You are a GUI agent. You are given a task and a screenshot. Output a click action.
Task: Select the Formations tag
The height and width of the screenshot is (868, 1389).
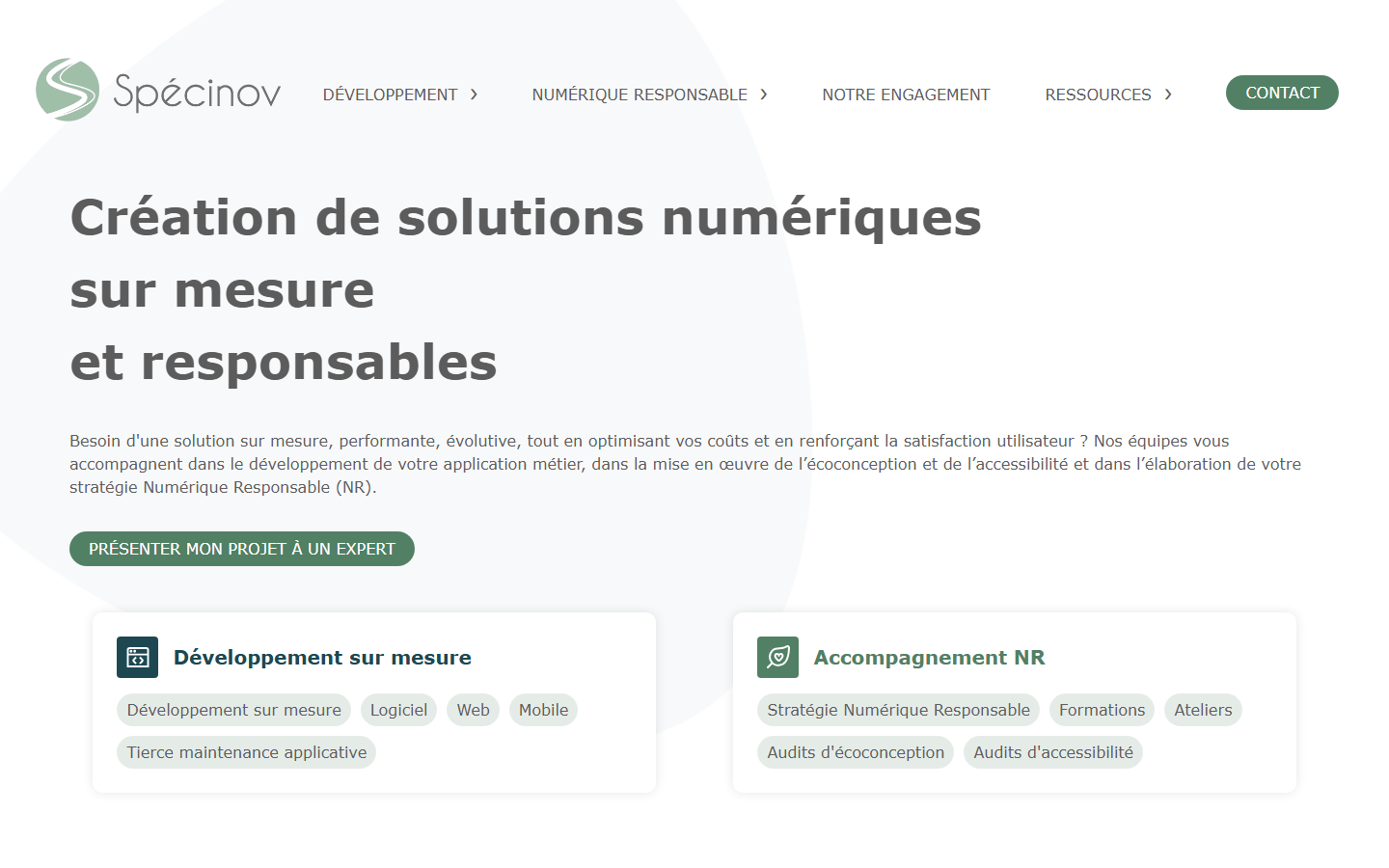click(x=1102, y=710)
